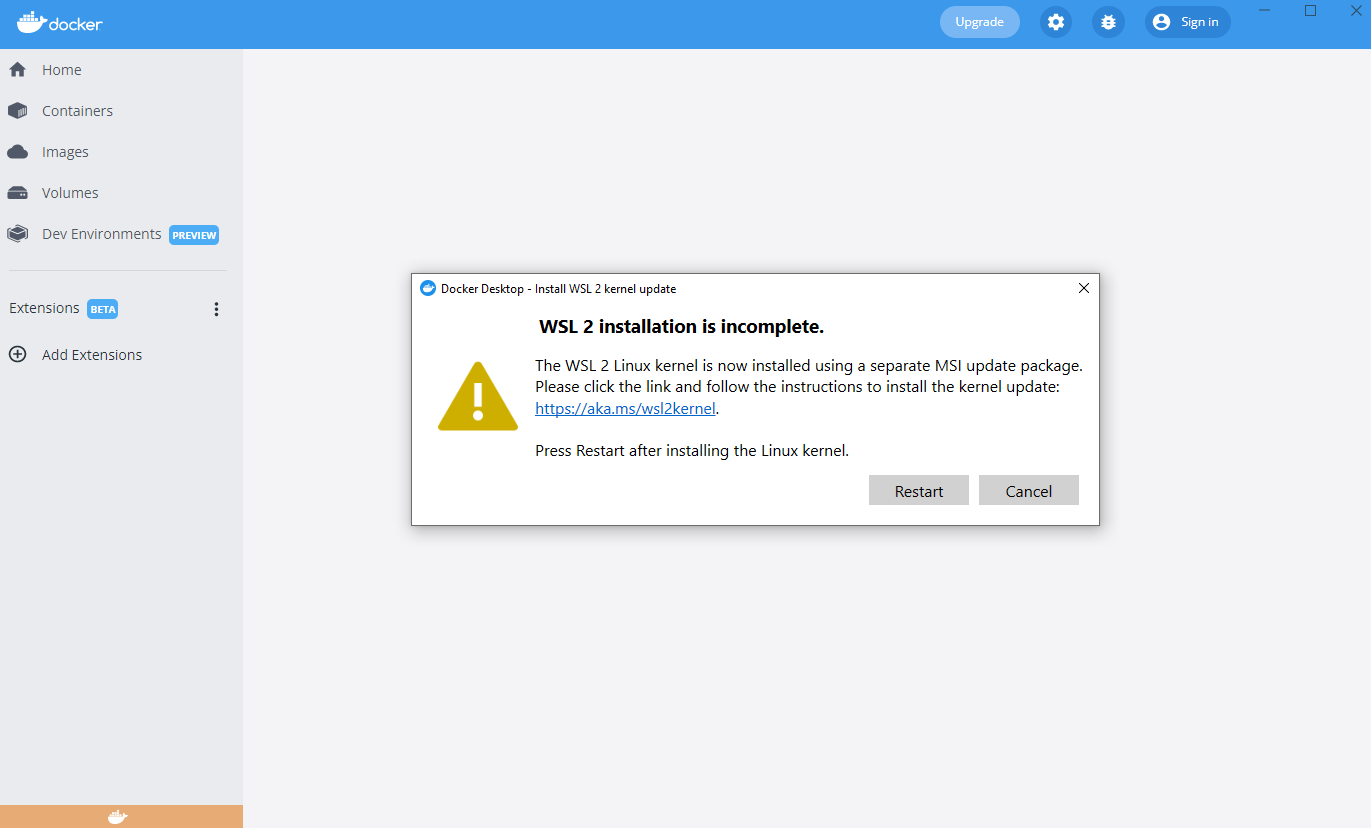Minimize the Docker Desktop window
This screenshot has width=1371, height=828.
pos(1265,11)
